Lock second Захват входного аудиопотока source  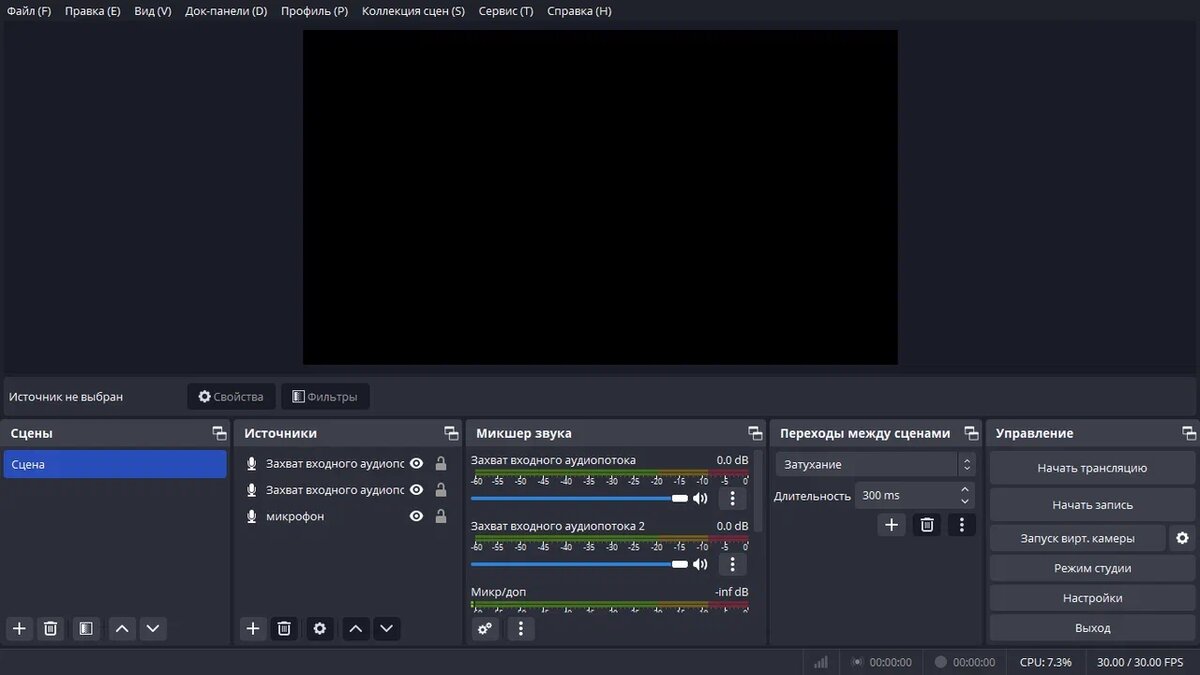pos(441,490)
